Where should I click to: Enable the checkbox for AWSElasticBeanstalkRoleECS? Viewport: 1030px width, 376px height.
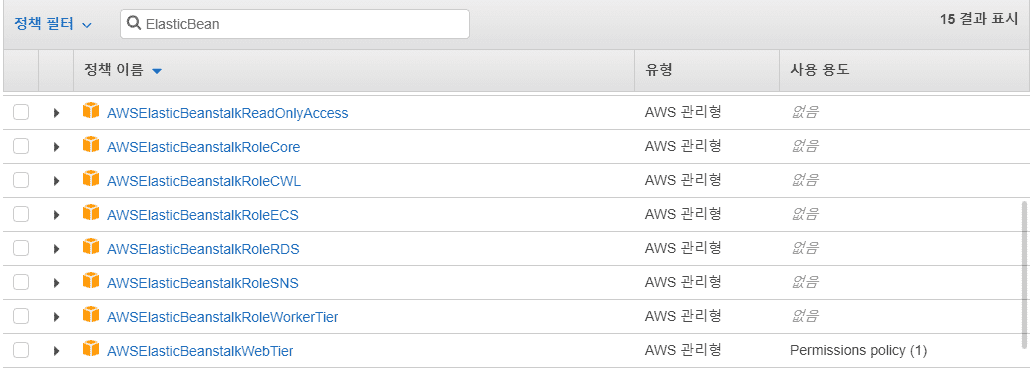[21, 214]
